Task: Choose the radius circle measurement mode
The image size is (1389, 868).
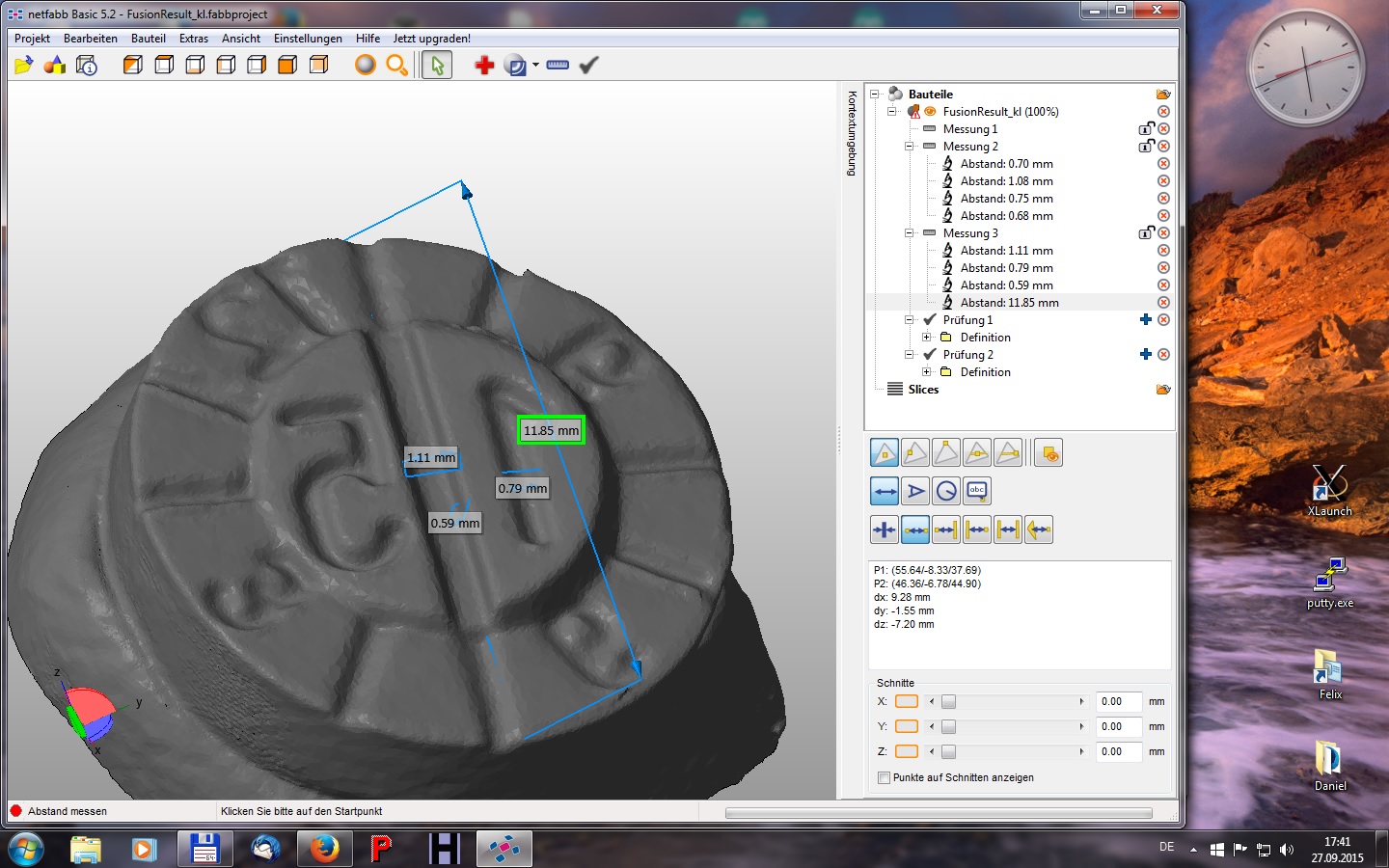Action: [x=946, y=491]
